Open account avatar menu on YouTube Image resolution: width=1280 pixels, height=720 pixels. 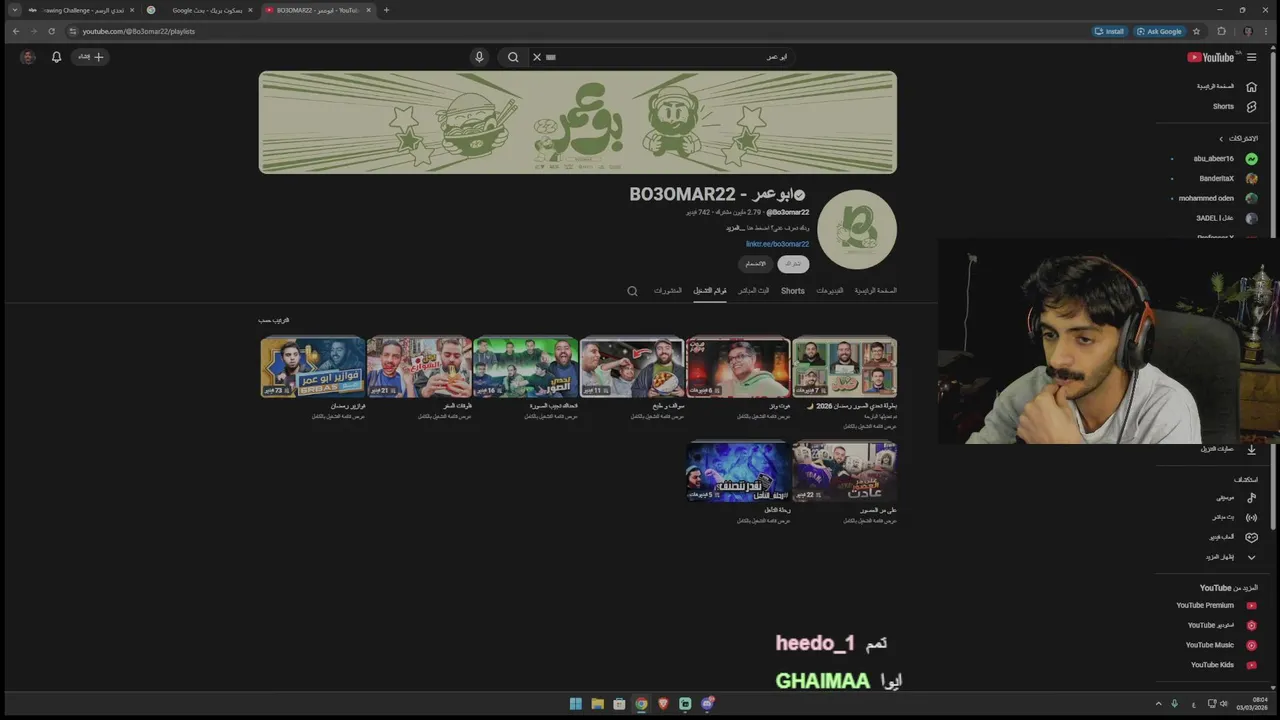pos(28,57)
